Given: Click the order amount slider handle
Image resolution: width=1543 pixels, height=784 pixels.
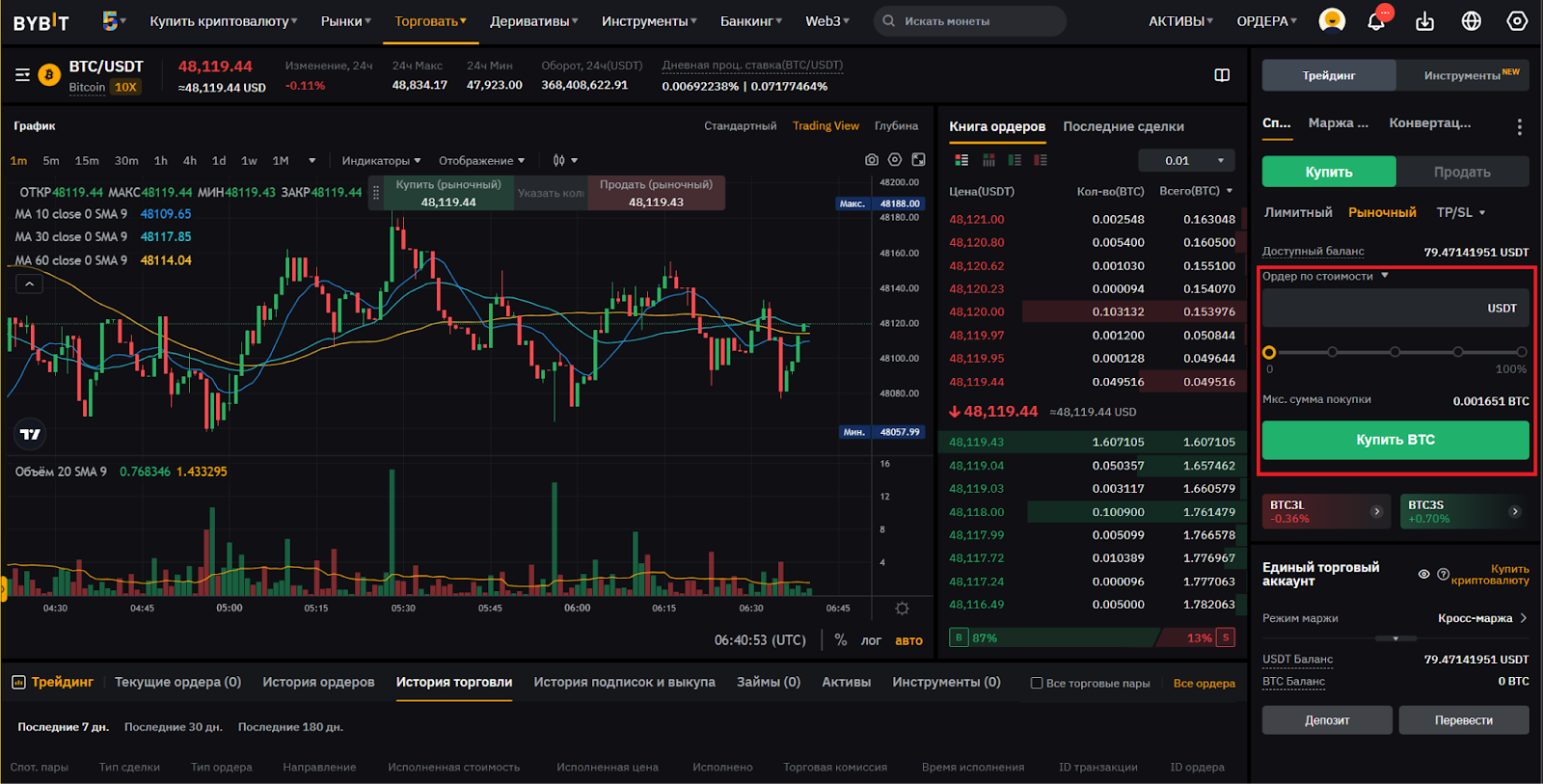Looking at the screenshot, I should [1269, 352].
